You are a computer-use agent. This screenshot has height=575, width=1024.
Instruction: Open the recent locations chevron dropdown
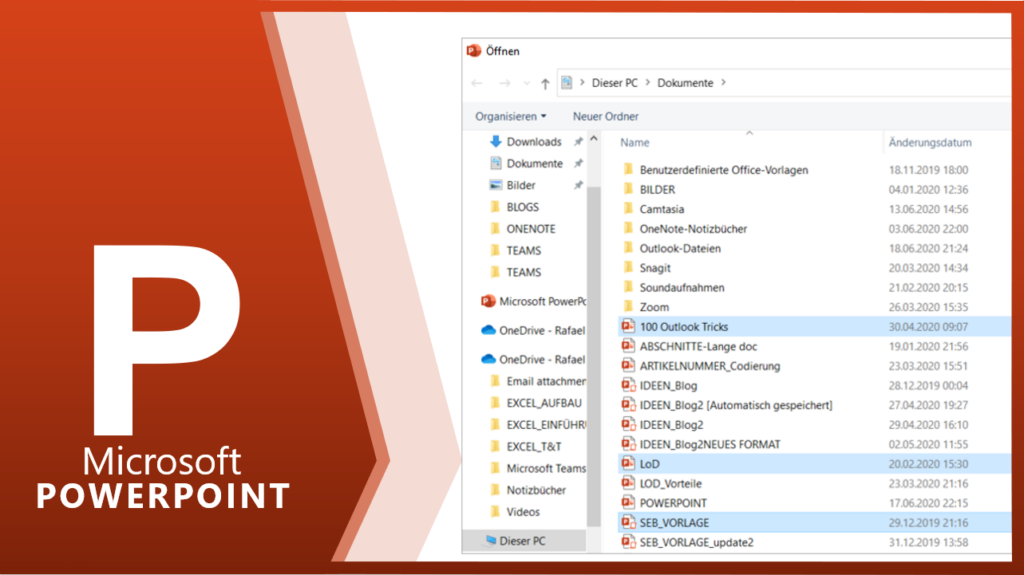tap(525, 83)
